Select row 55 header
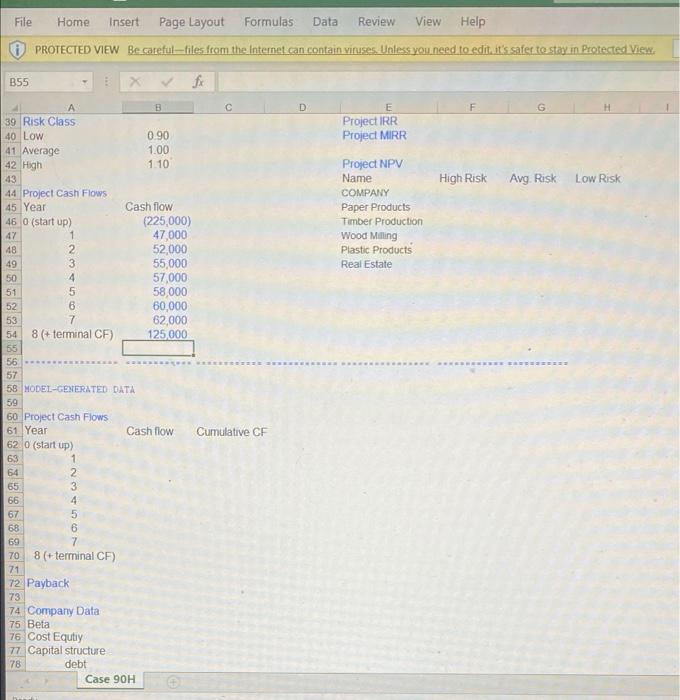Screen dimensions: 680x700 tap(12, 348)
